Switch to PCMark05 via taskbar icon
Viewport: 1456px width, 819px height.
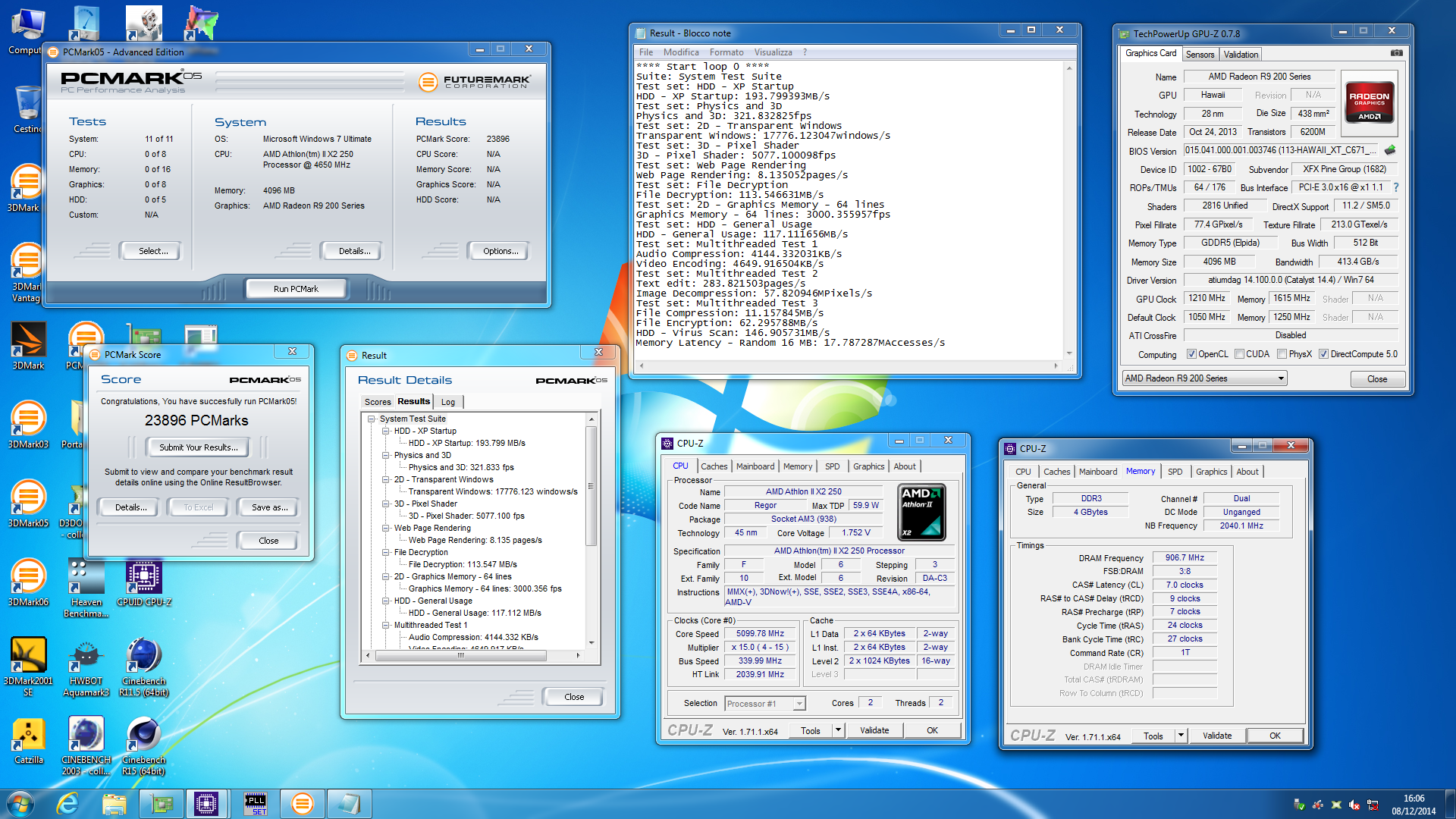point(302,804)
